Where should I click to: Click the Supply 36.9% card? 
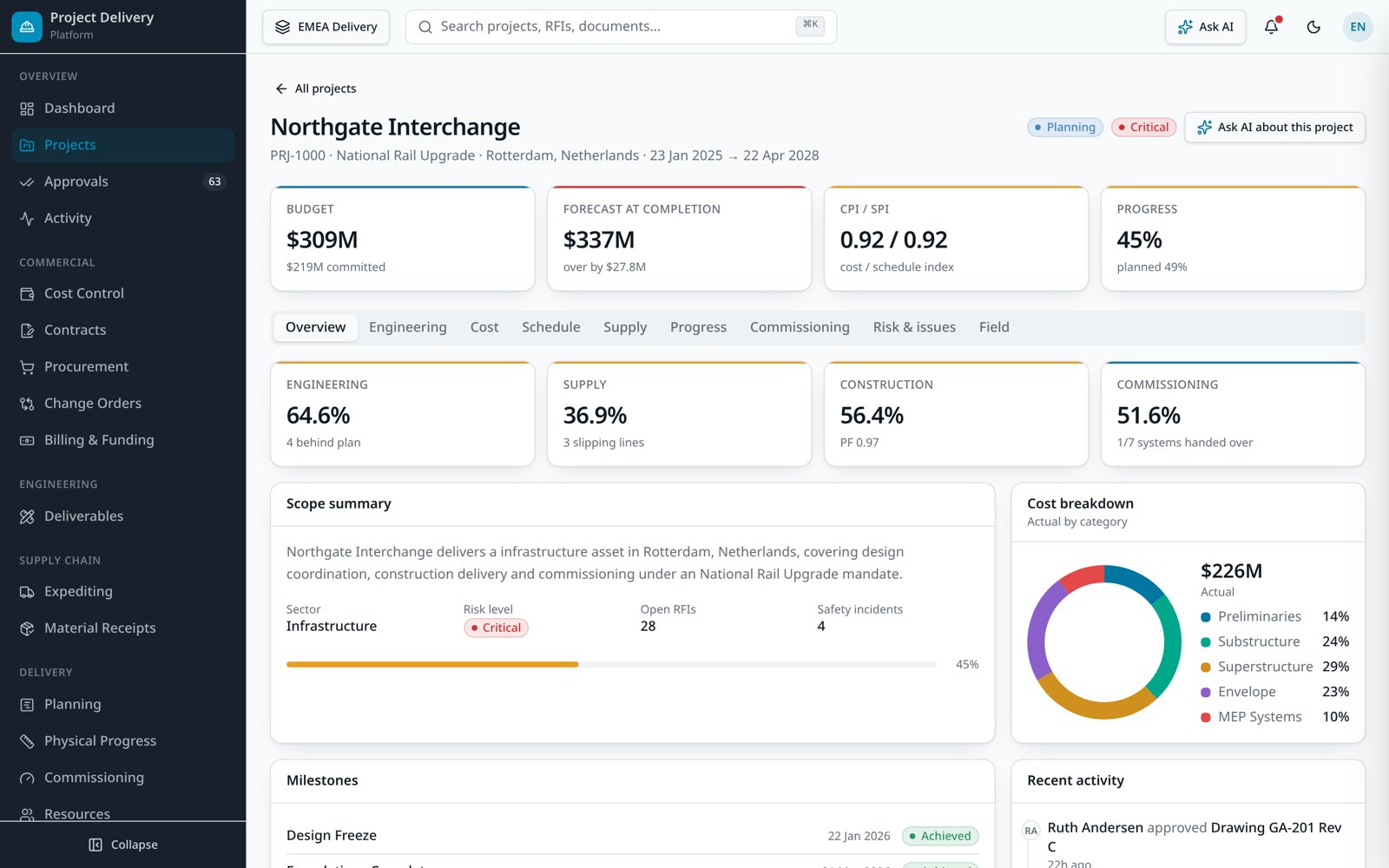tap(679, 414)
